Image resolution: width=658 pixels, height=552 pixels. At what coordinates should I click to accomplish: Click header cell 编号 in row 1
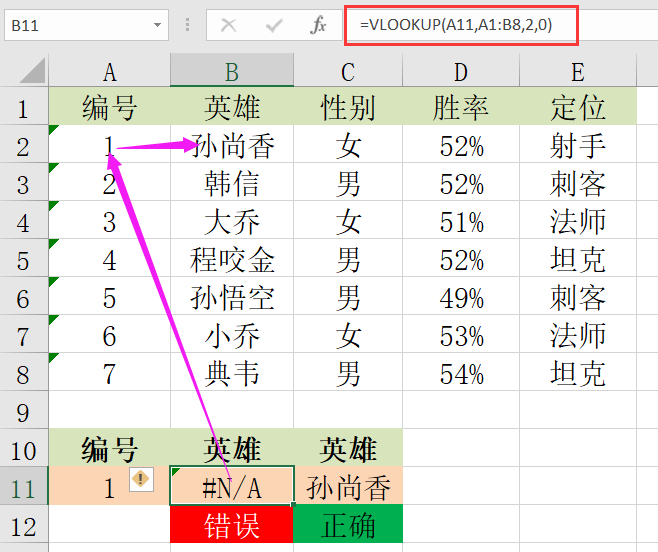[x=110, y=107]
